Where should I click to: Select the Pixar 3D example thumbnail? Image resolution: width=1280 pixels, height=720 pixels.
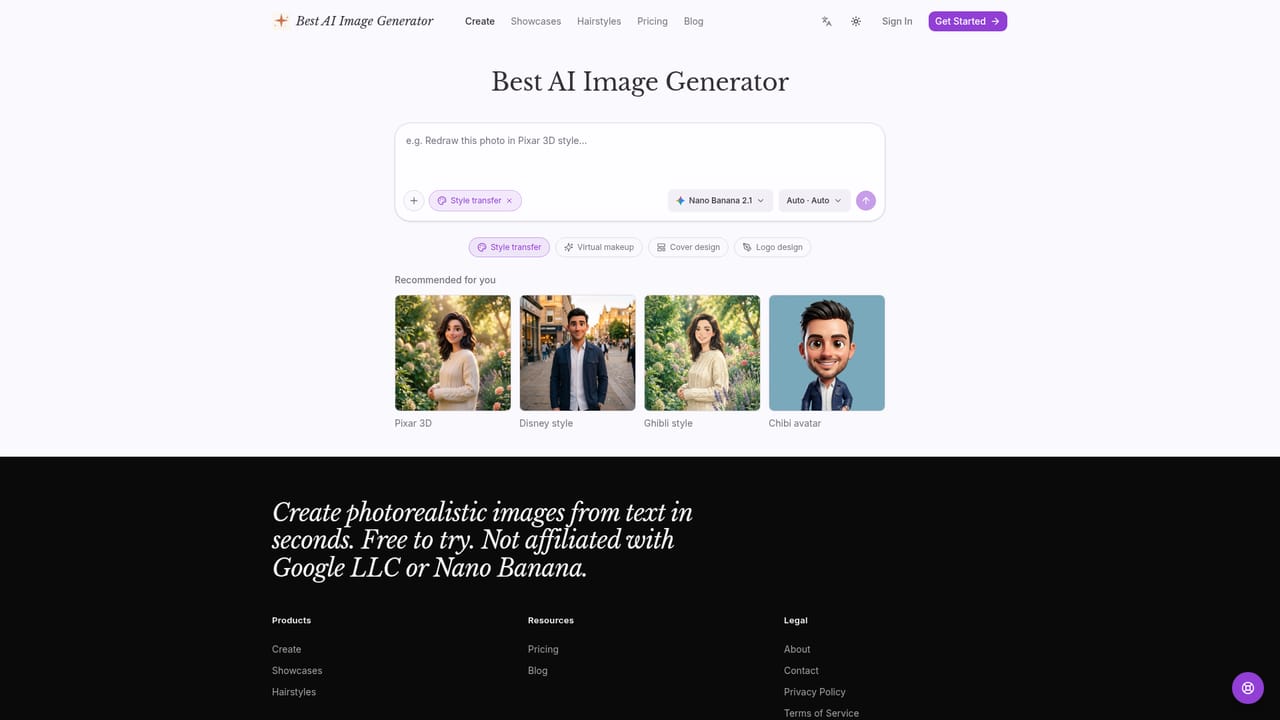point(453,353)
